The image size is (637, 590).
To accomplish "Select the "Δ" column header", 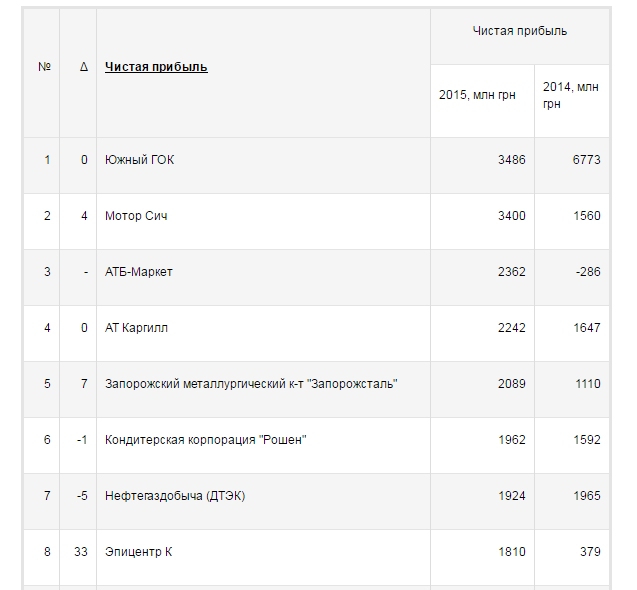I will pyautogui.click(x=84, y=67).
